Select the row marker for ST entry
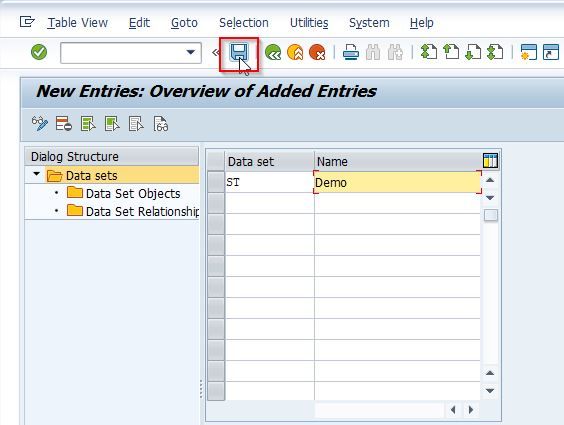This screenshot has width=564, height=425. click(216, 182)
